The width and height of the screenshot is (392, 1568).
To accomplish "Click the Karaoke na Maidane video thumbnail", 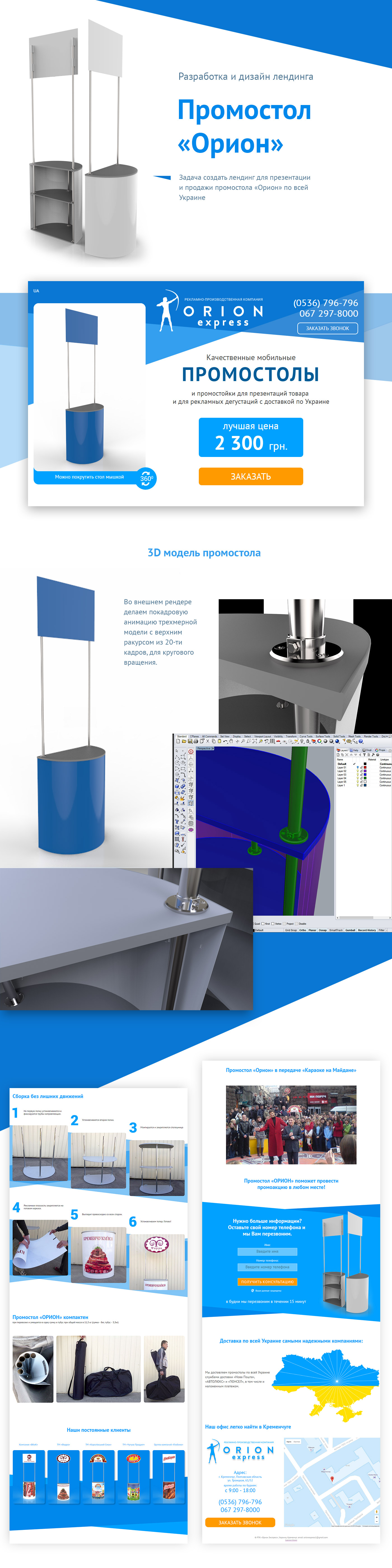I will pos(291,1125).
